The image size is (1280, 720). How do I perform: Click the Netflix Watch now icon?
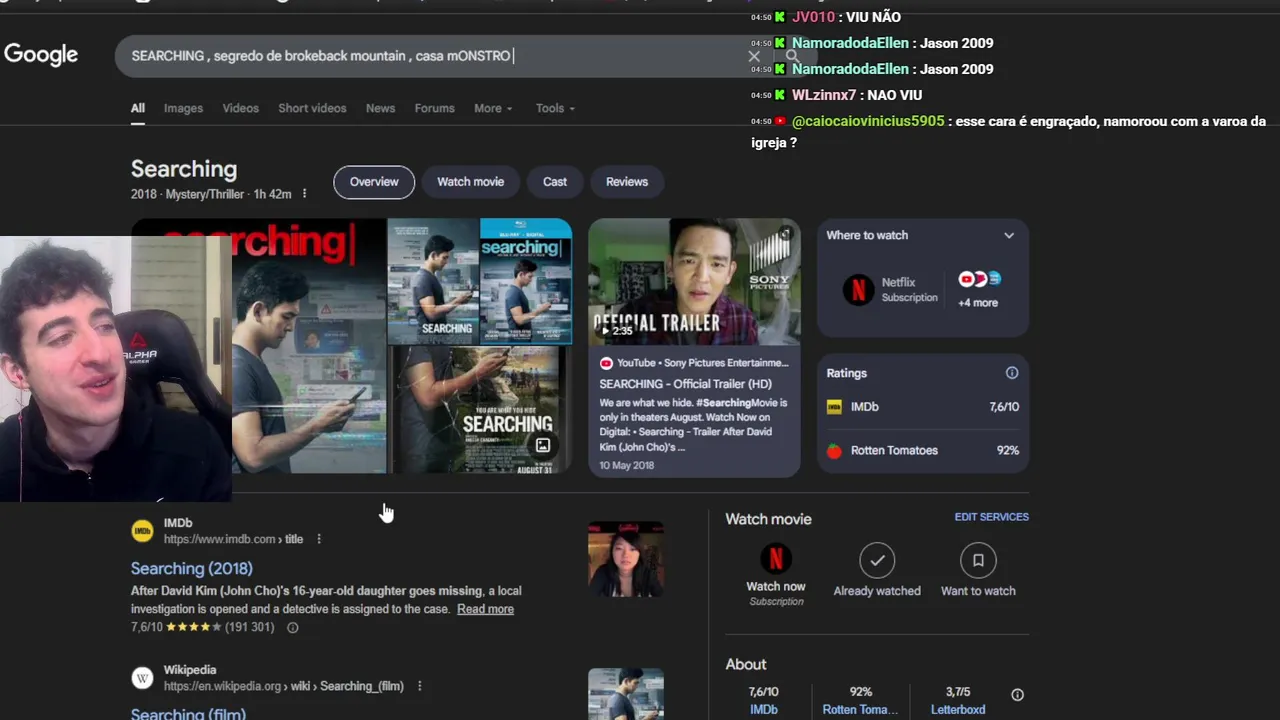pos(776,559)
